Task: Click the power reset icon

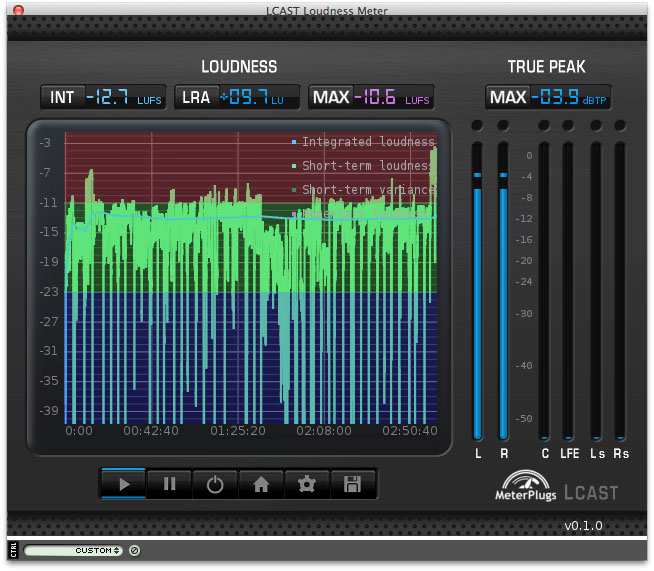Action: click(215, 484)
